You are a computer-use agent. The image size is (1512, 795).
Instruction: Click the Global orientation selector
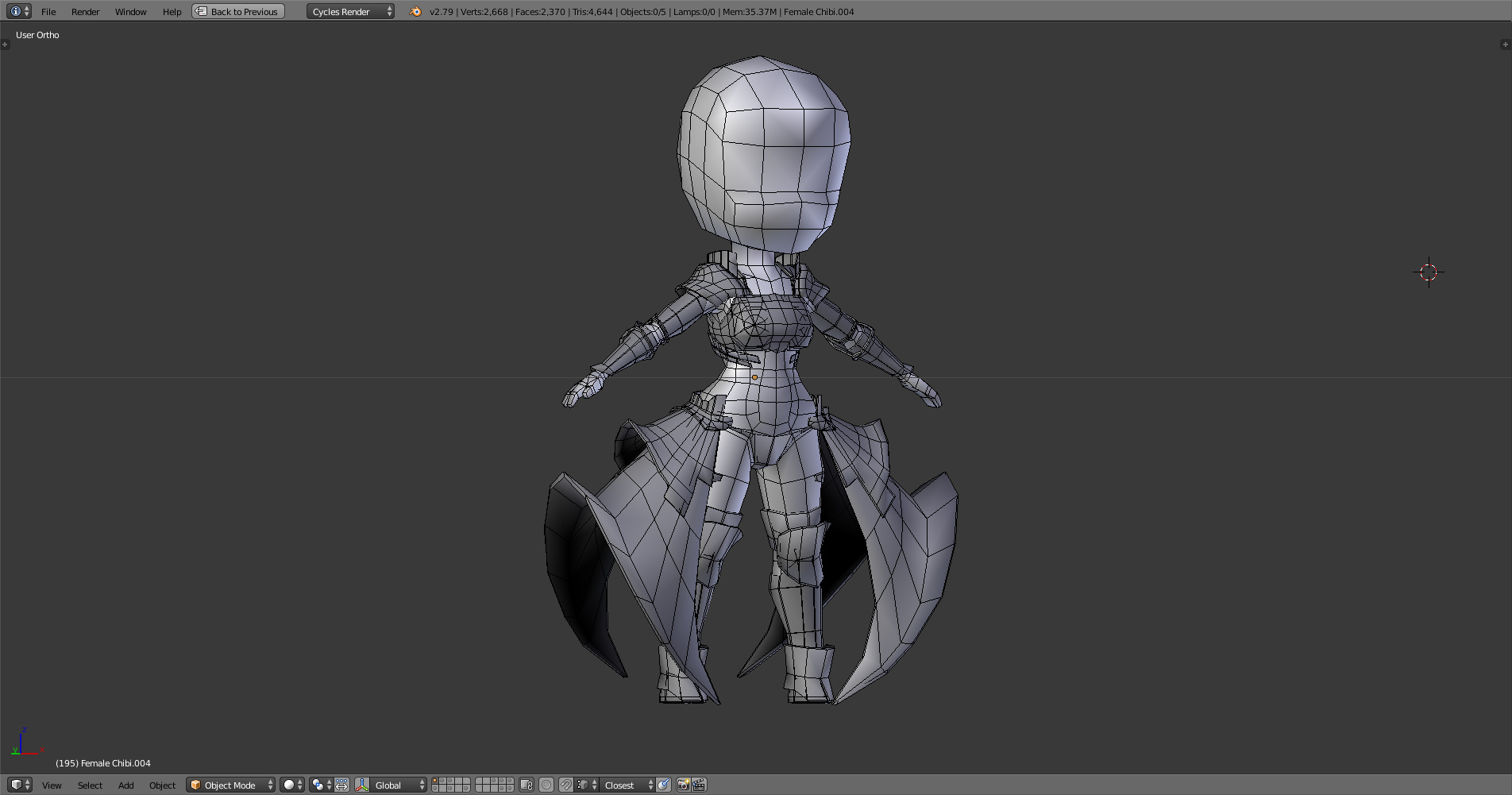pyautogui.click(x=391, y=785)
